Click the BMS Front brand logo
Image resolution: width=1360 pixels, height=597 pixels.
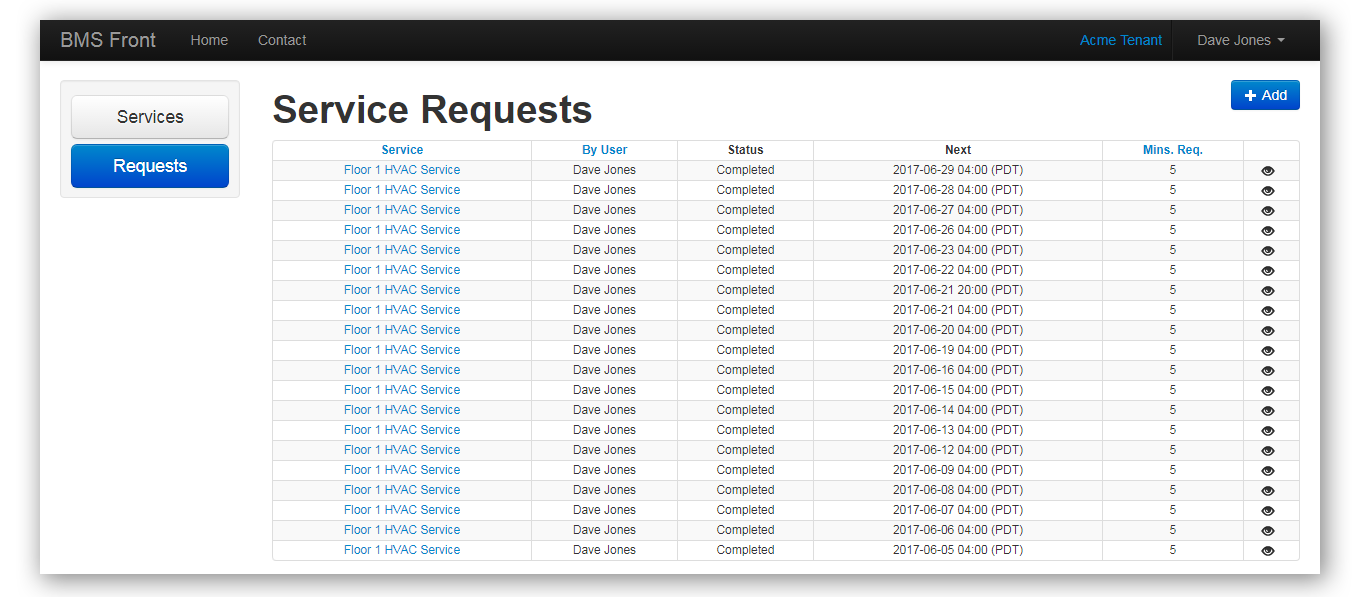pyautogui.click(x=108, y=40)
